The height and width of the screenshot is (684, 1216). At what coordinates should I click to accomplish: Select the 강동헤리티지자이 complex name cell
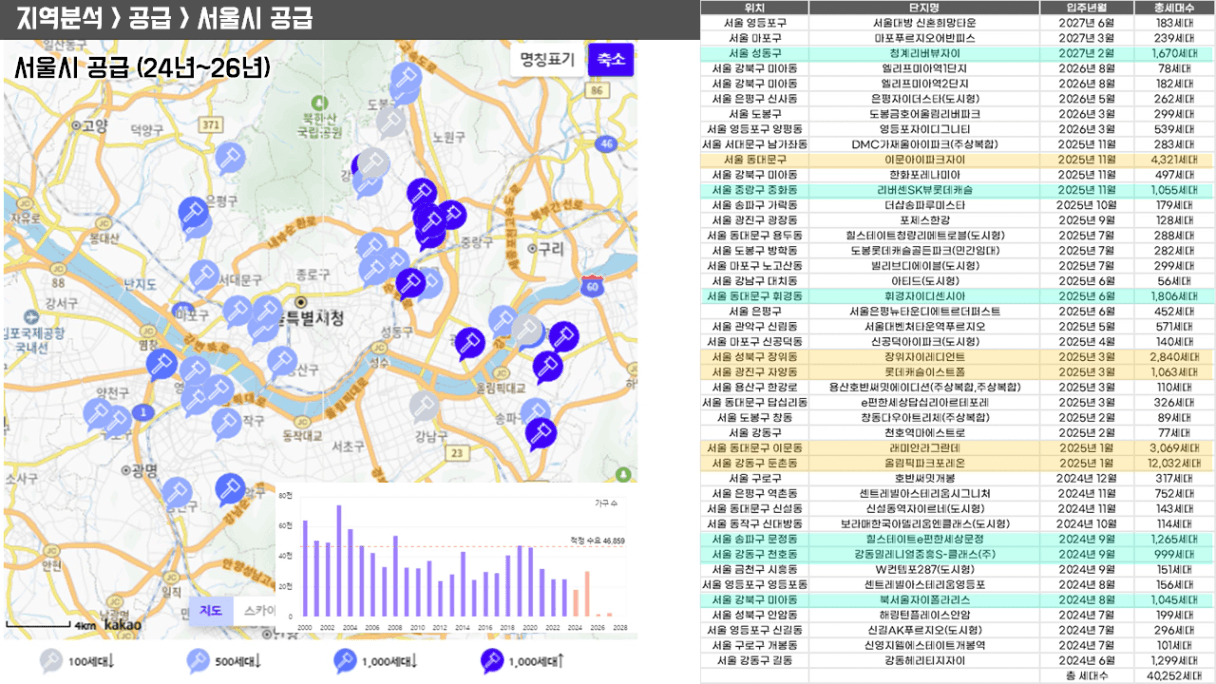(925, 661)
